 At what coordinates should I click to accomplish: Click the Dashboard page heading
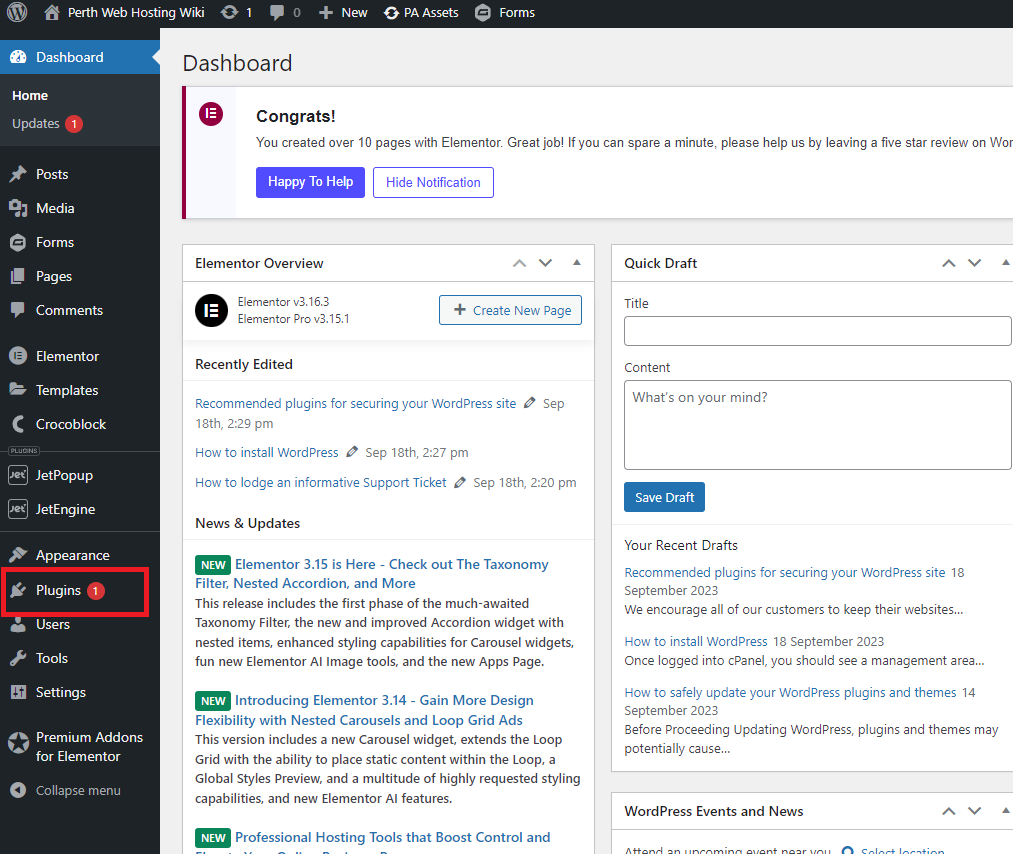tap(238, 63)
